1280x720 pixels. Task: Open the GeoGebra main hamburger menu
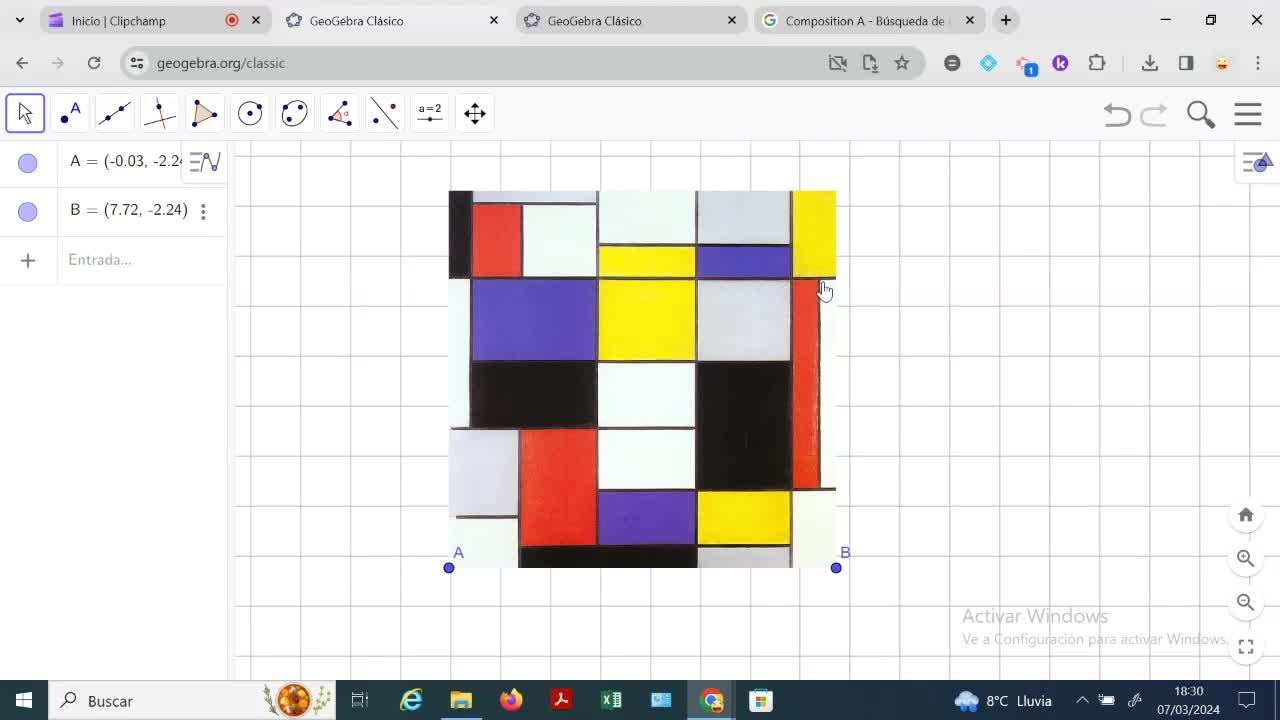[x=1248, y=114]
